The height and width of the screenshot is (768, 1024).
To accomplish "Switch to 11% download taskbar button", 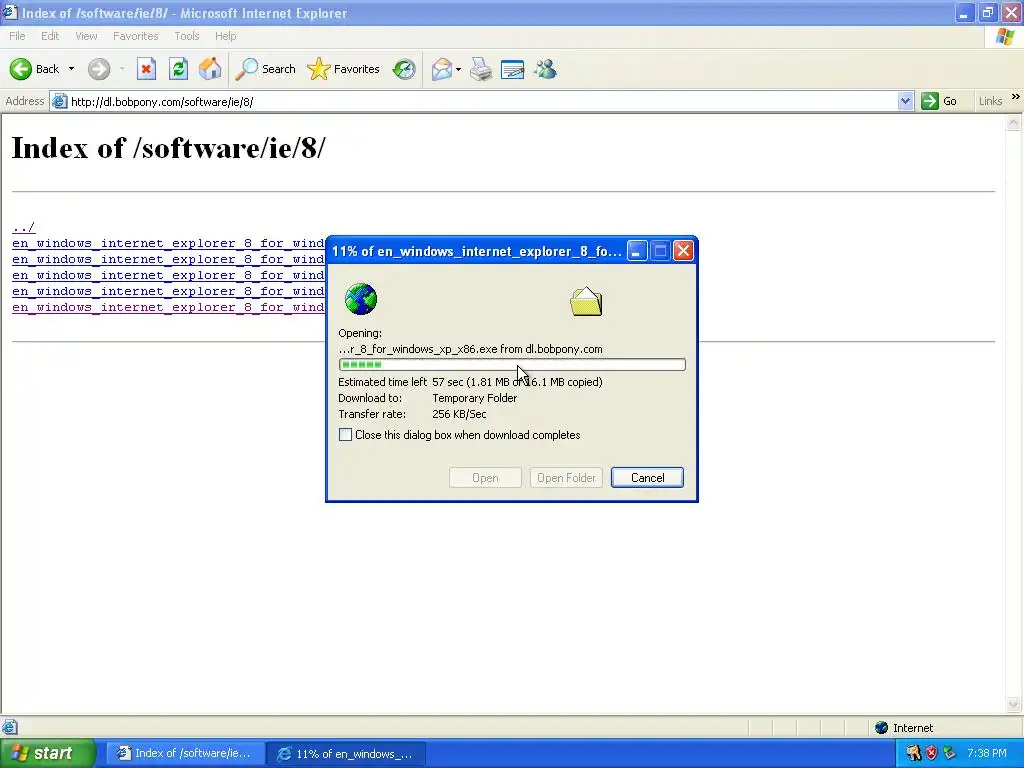I will (347, 753).
